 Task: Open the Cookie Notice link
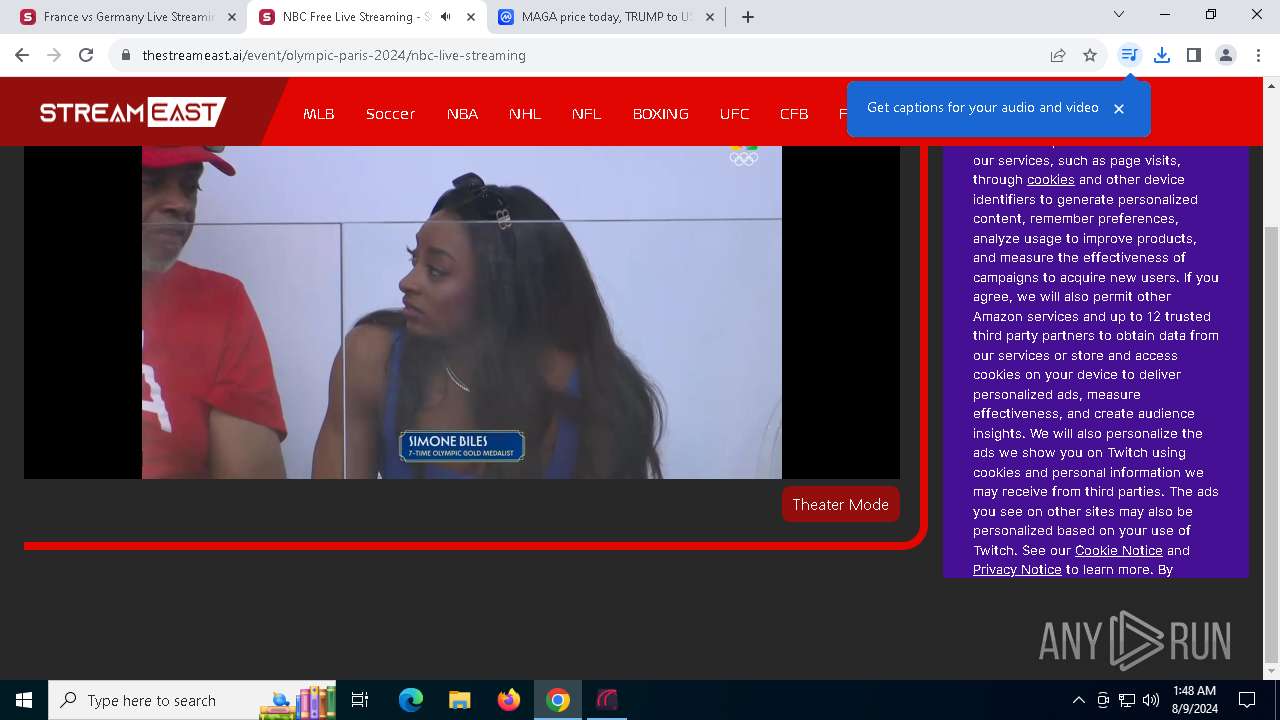point(1118,551)
